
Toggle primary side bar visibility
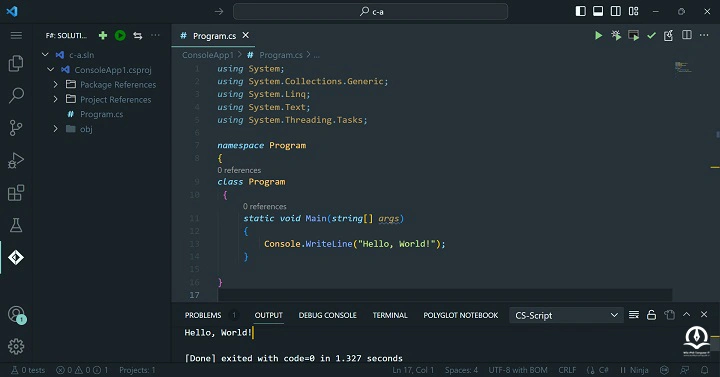pos(580,11)
